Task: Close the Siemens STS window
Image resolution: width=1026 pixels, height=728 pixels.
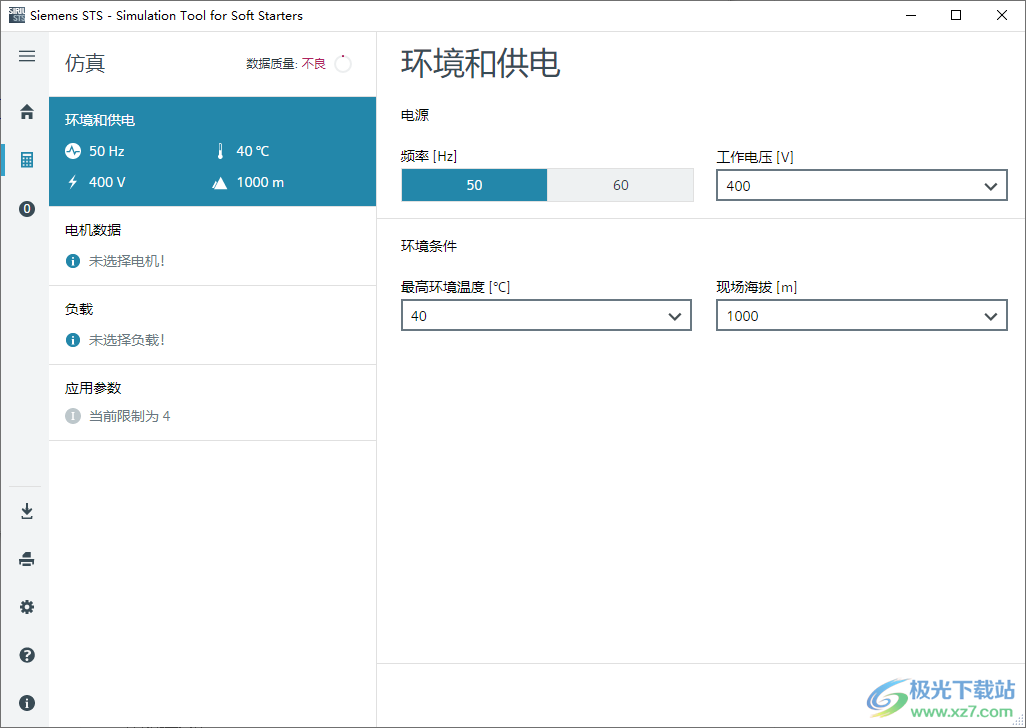Action: click(1002, 15)
